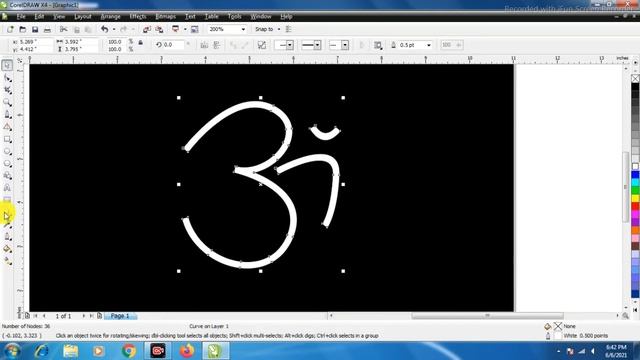Cut selection with scissors icon
This screenshot has height=360, width=640.
(x=64, y=29)
